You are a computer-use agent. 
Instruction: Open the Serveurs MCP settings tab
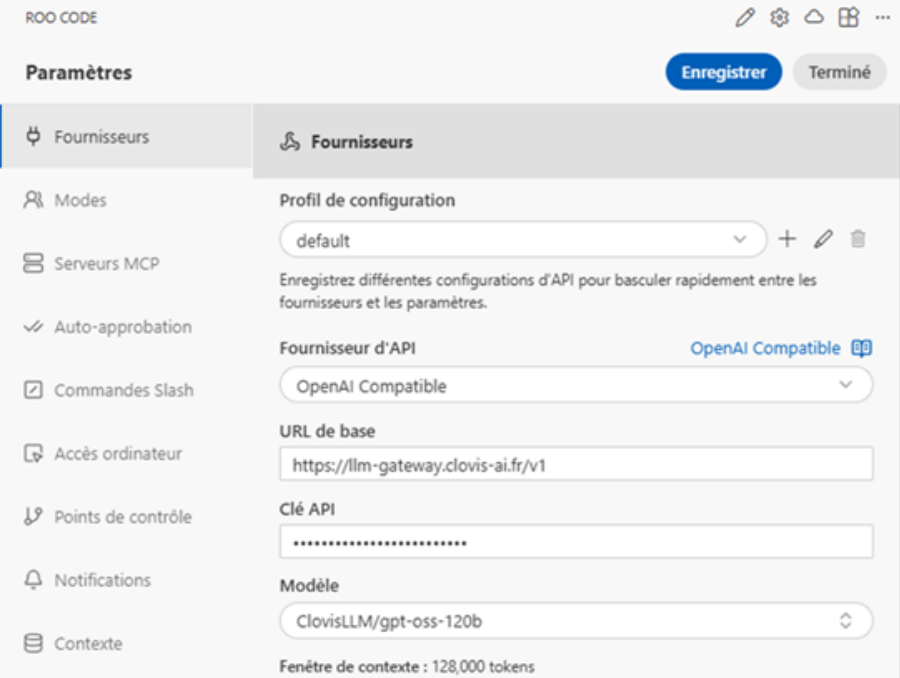click(106, 264)
